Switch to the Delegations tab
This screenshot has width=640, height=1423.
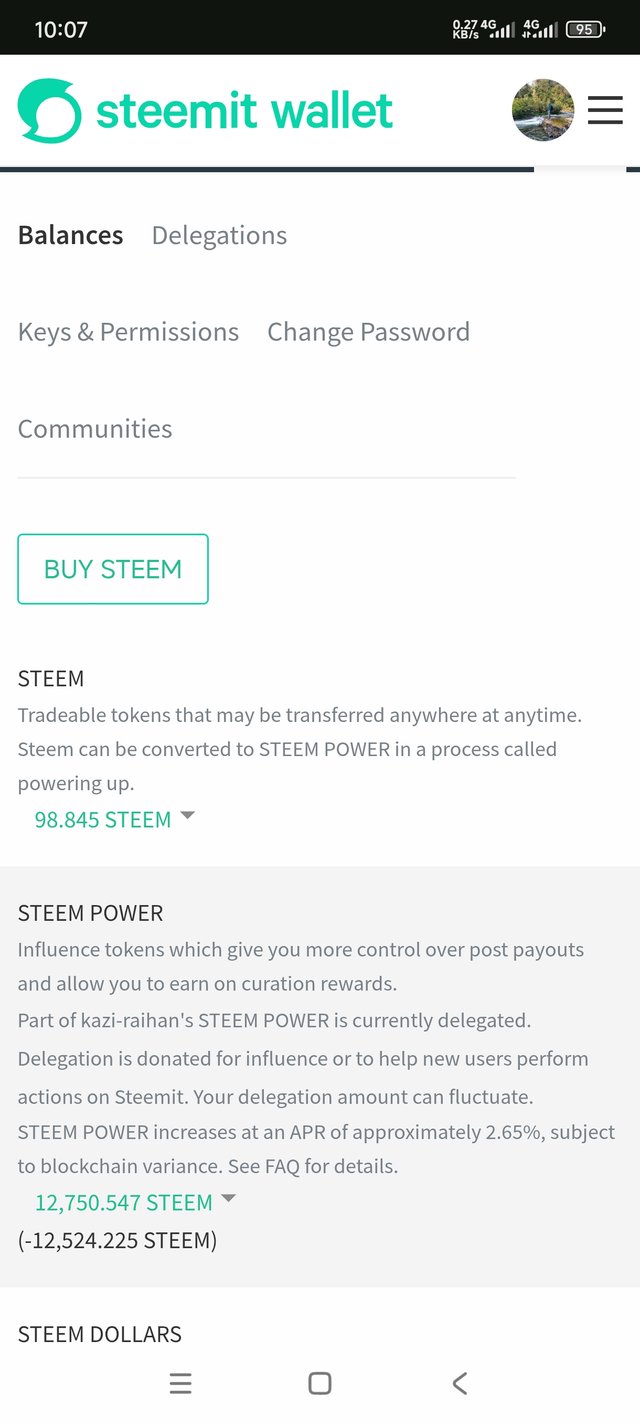point(219,235)
